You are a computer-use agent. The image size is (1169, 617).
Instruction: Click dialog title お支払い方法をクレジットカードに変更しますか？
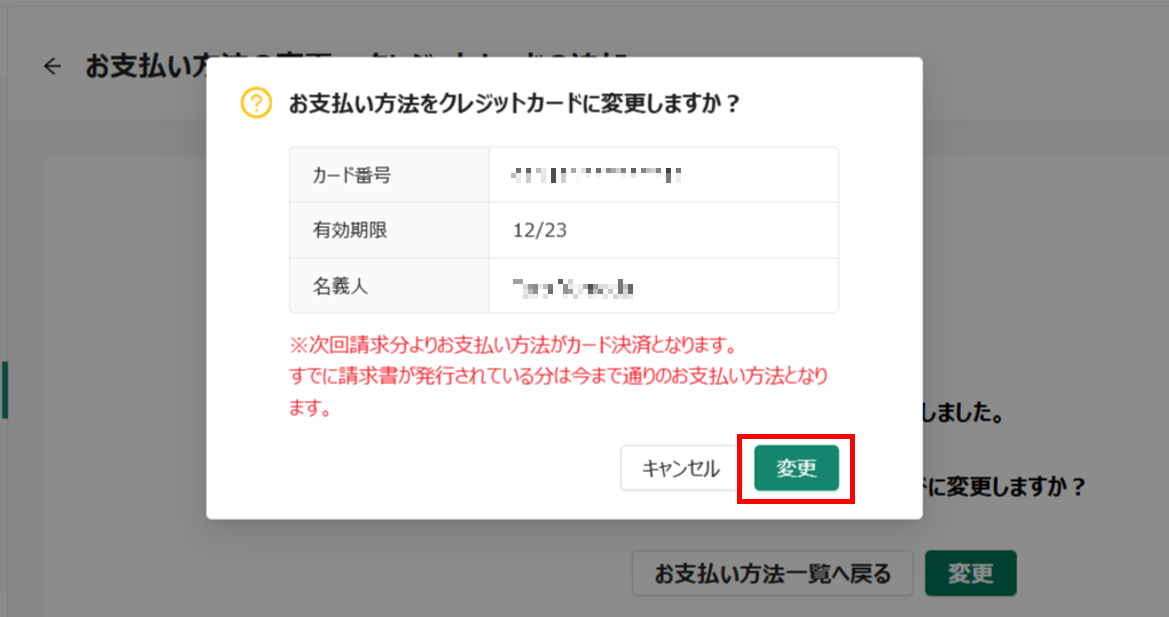pos(514,103)
